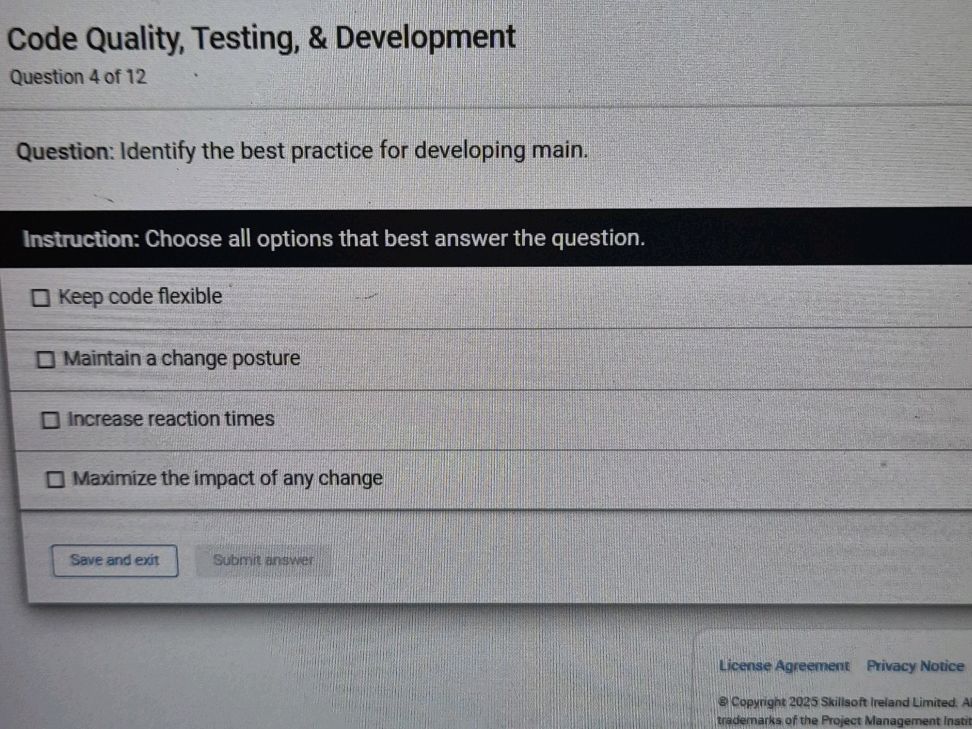Open the Privacy Notice link

(x=915, y=665)
